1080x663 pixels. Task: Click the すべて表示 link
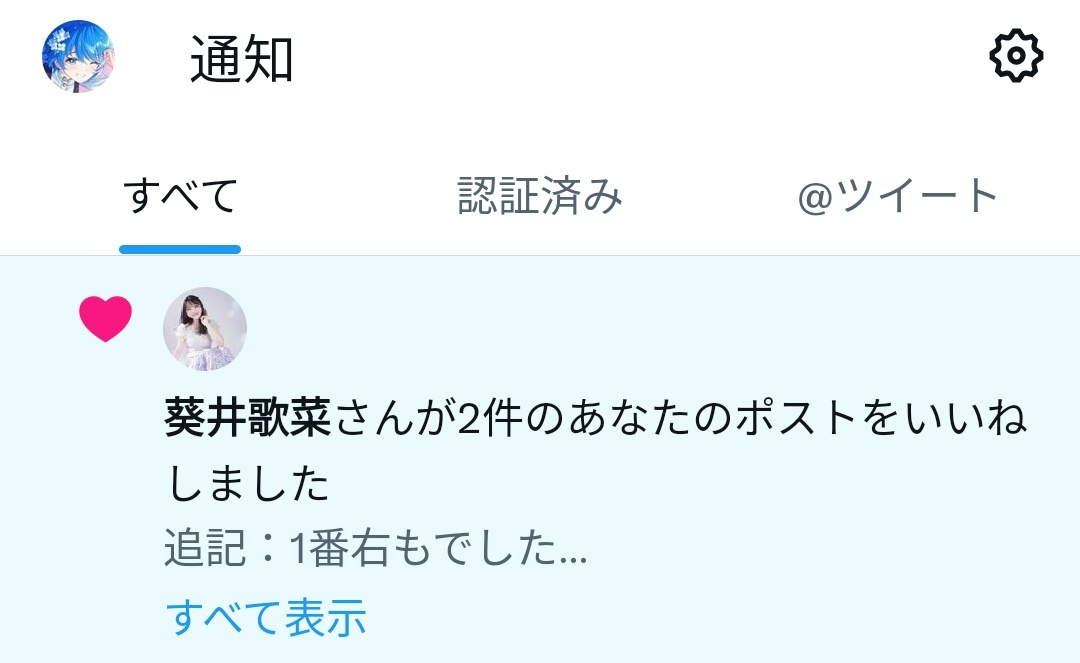(x=266, y=617)
